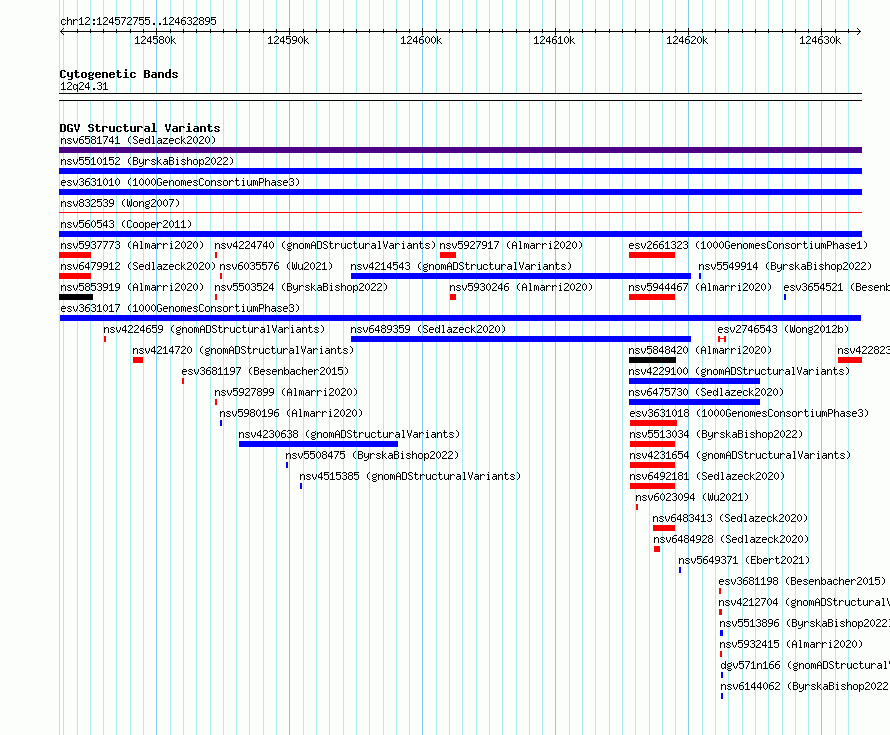The width and height of the screenshot is (890, 735).
Task: Click nsv5513034 (ByrskaBishop2022) label
Action: pos(716,434)
